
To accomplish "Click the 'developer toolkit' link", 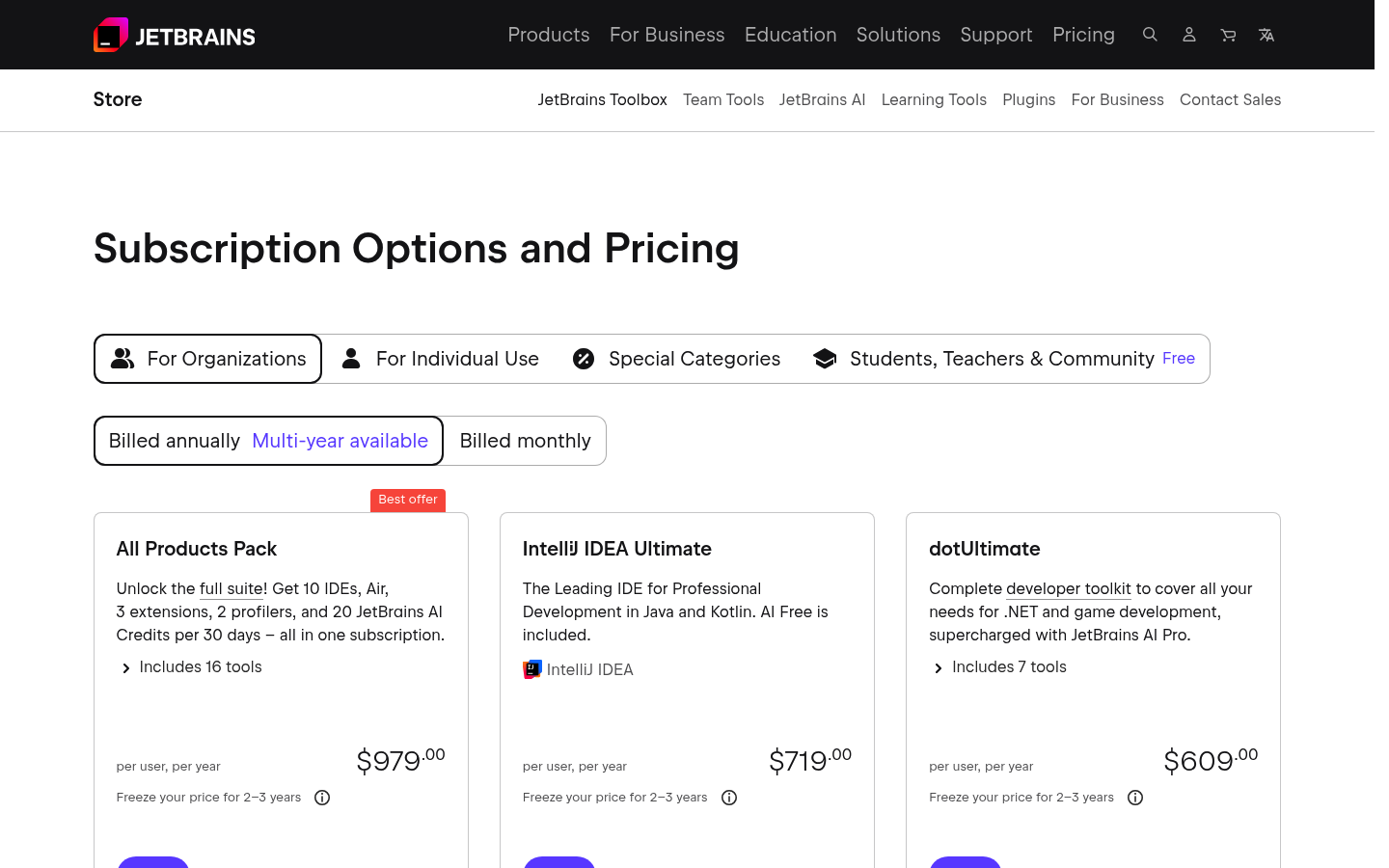I will (x=1069, y=589).
